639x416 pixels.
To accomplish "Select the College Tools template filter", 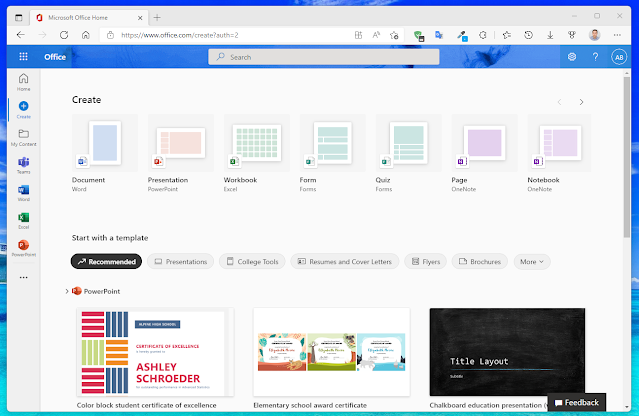I will point(252,262).
